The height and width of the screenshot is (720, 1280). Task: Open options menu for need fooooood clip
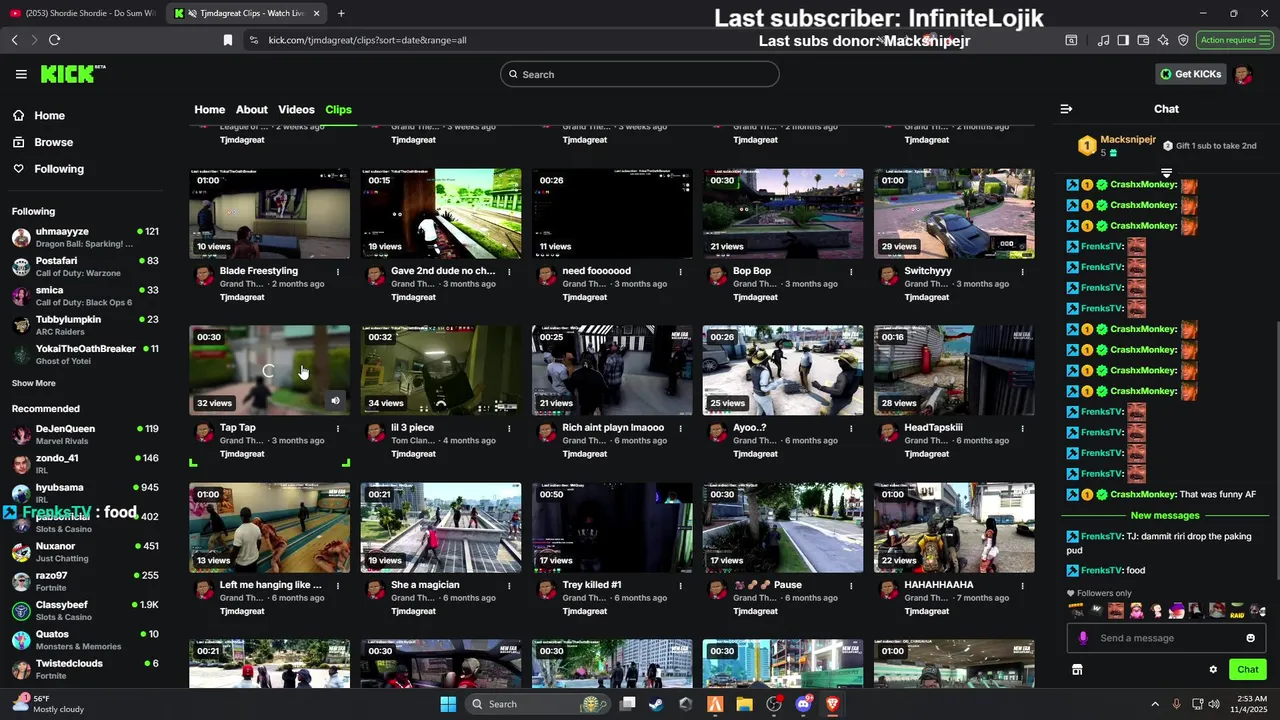(681, 271)
